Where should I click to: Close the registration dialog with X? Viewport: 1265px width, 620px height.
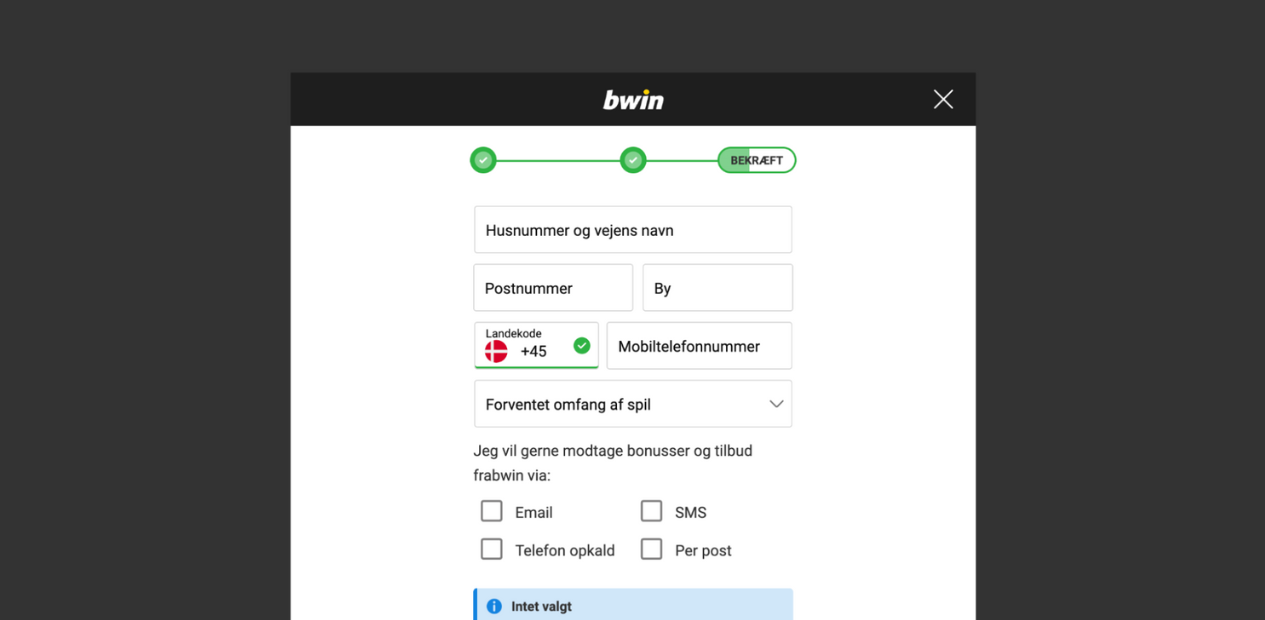coord(943,99)
